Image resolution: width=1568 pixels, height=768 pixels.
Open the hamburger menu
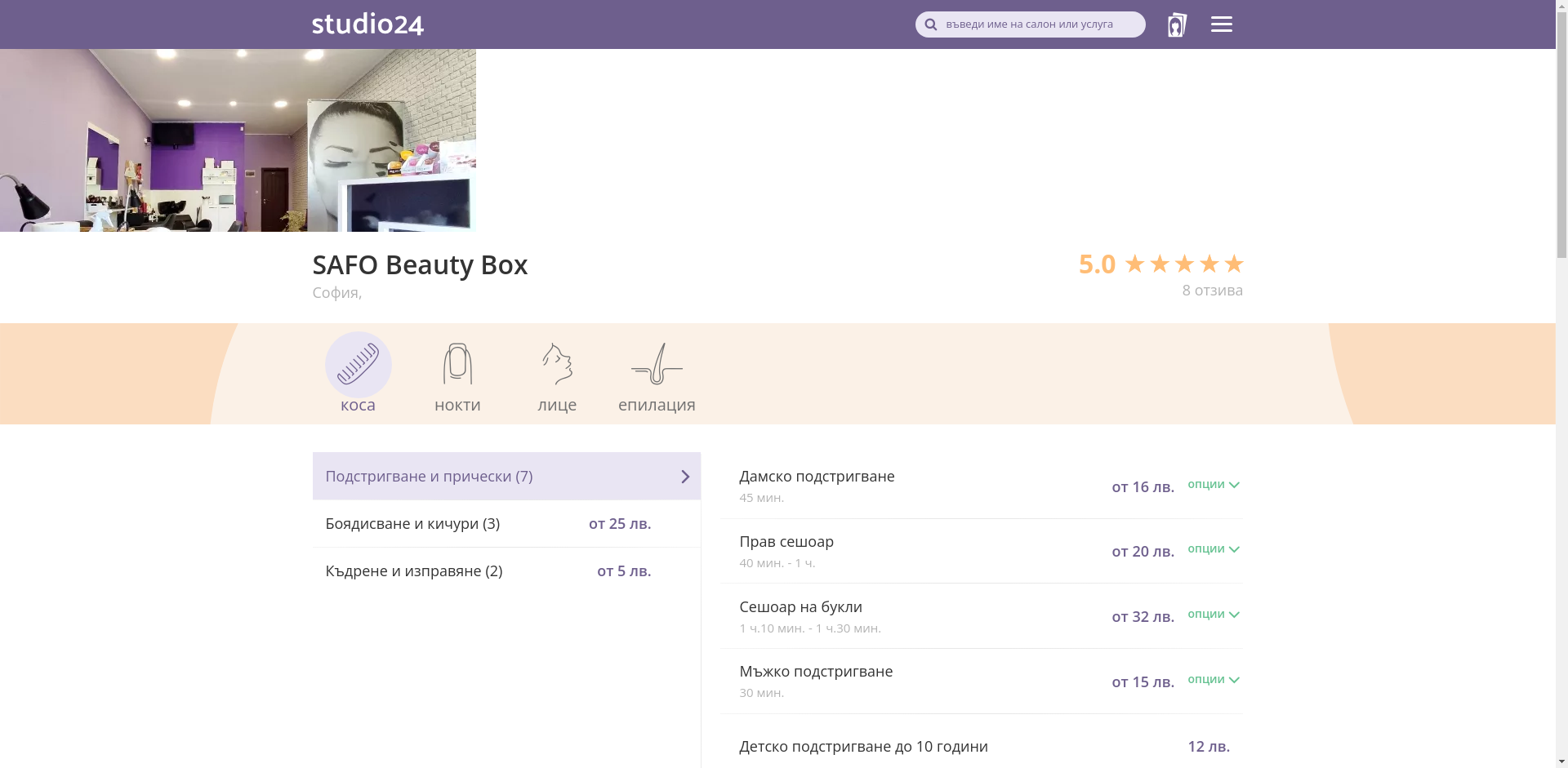click(x=1221, y=24)
